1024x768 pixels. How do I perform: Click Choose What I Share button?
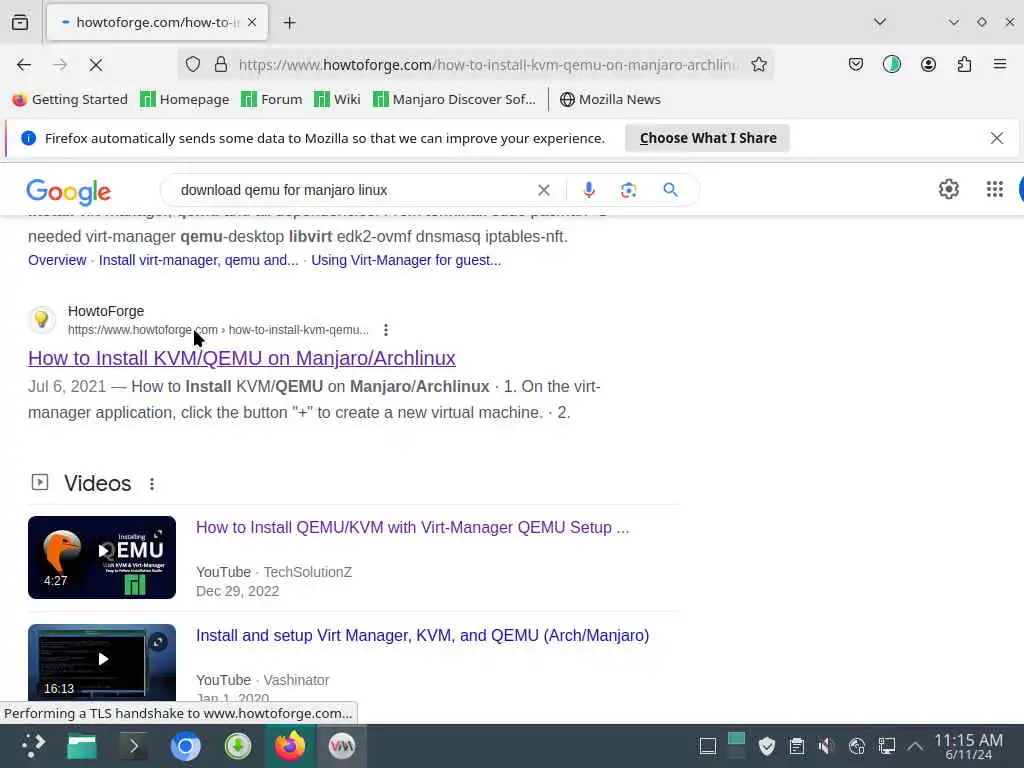[707, 138]
